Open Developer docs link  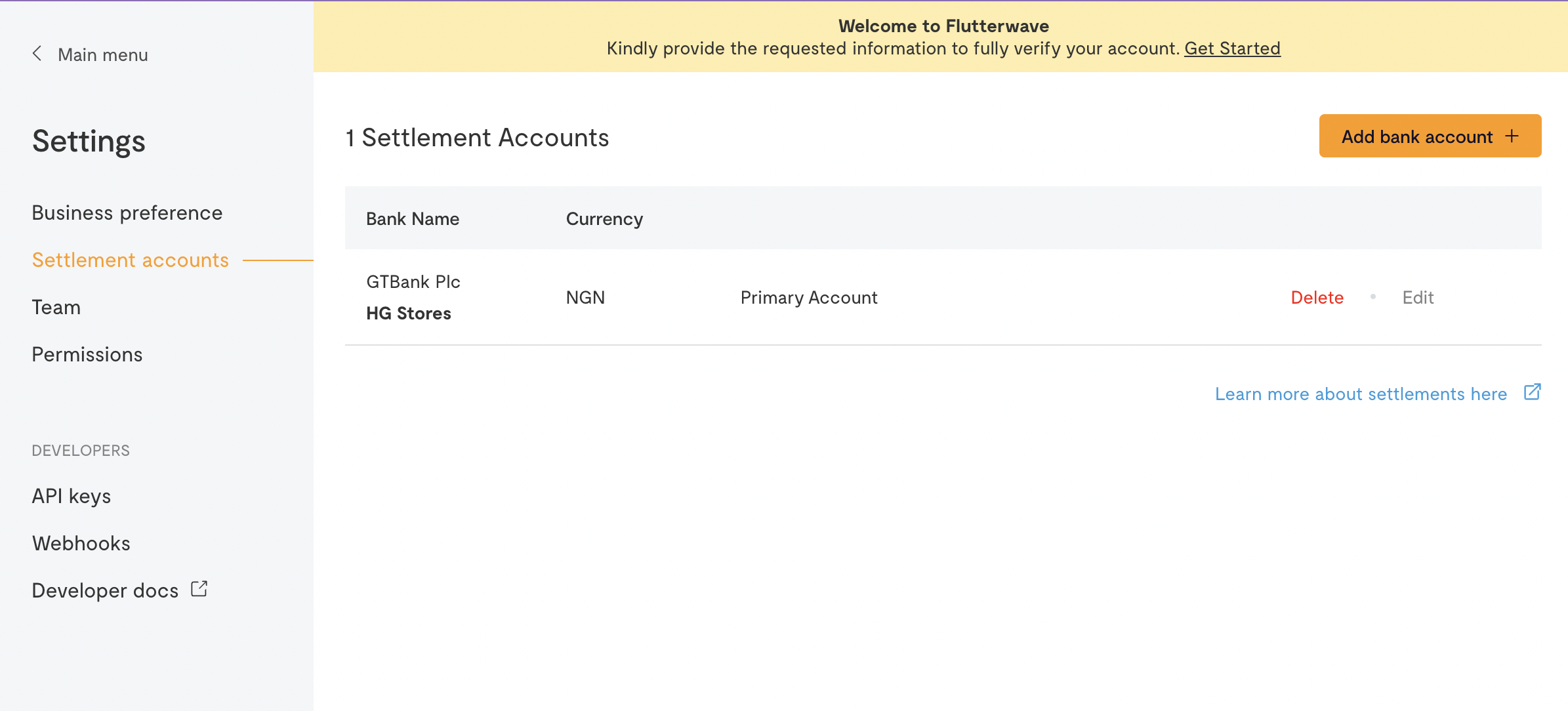coord(105,590)
